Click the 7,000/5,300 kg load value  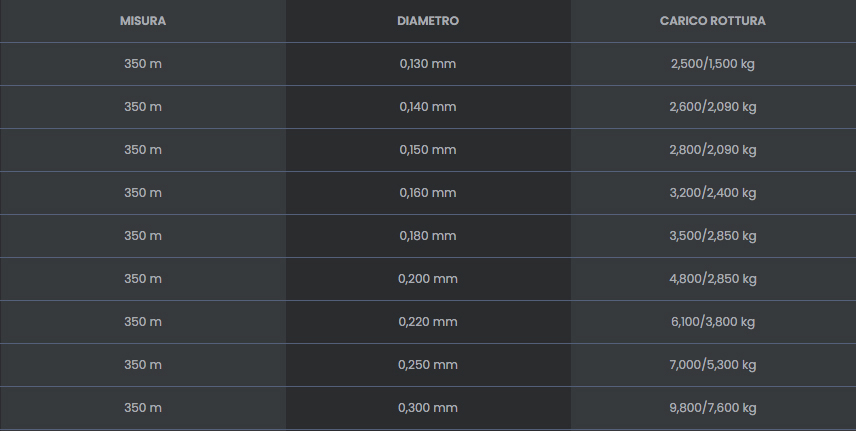coord(713,365)
